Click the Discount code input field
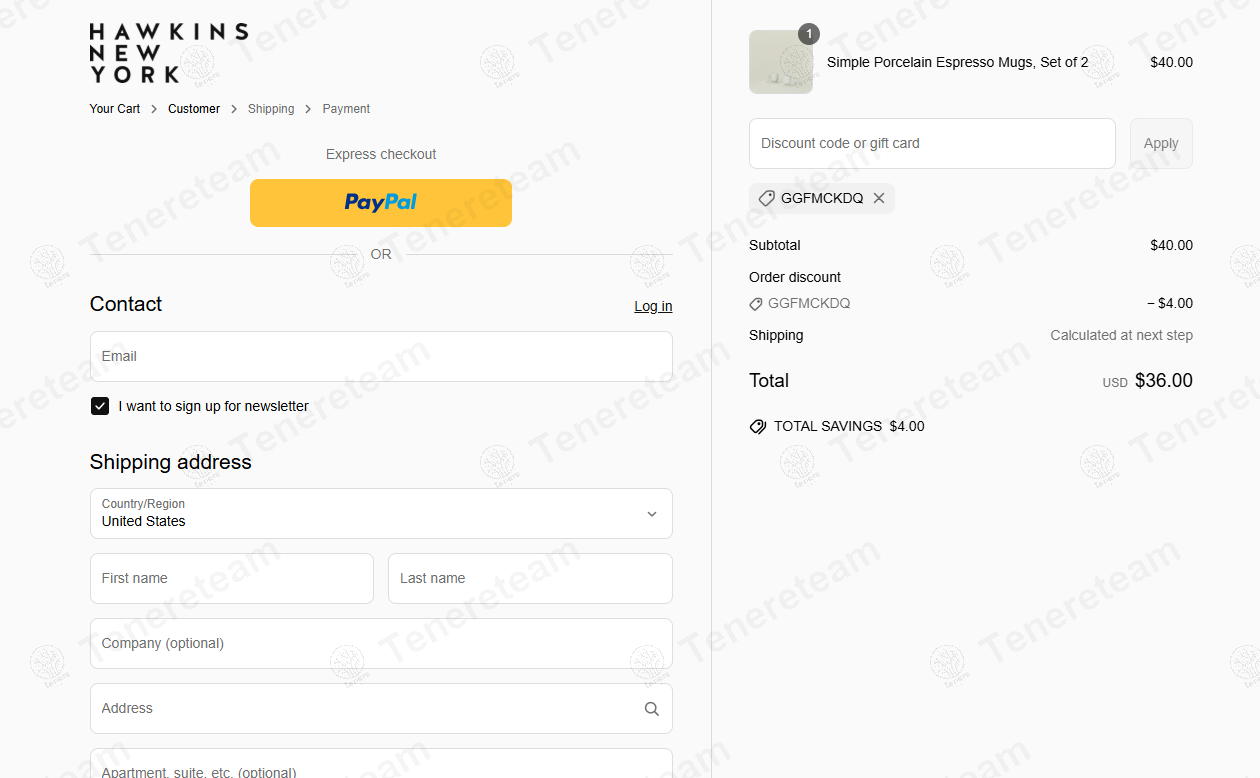1260x778 pixels. [930, 143]
